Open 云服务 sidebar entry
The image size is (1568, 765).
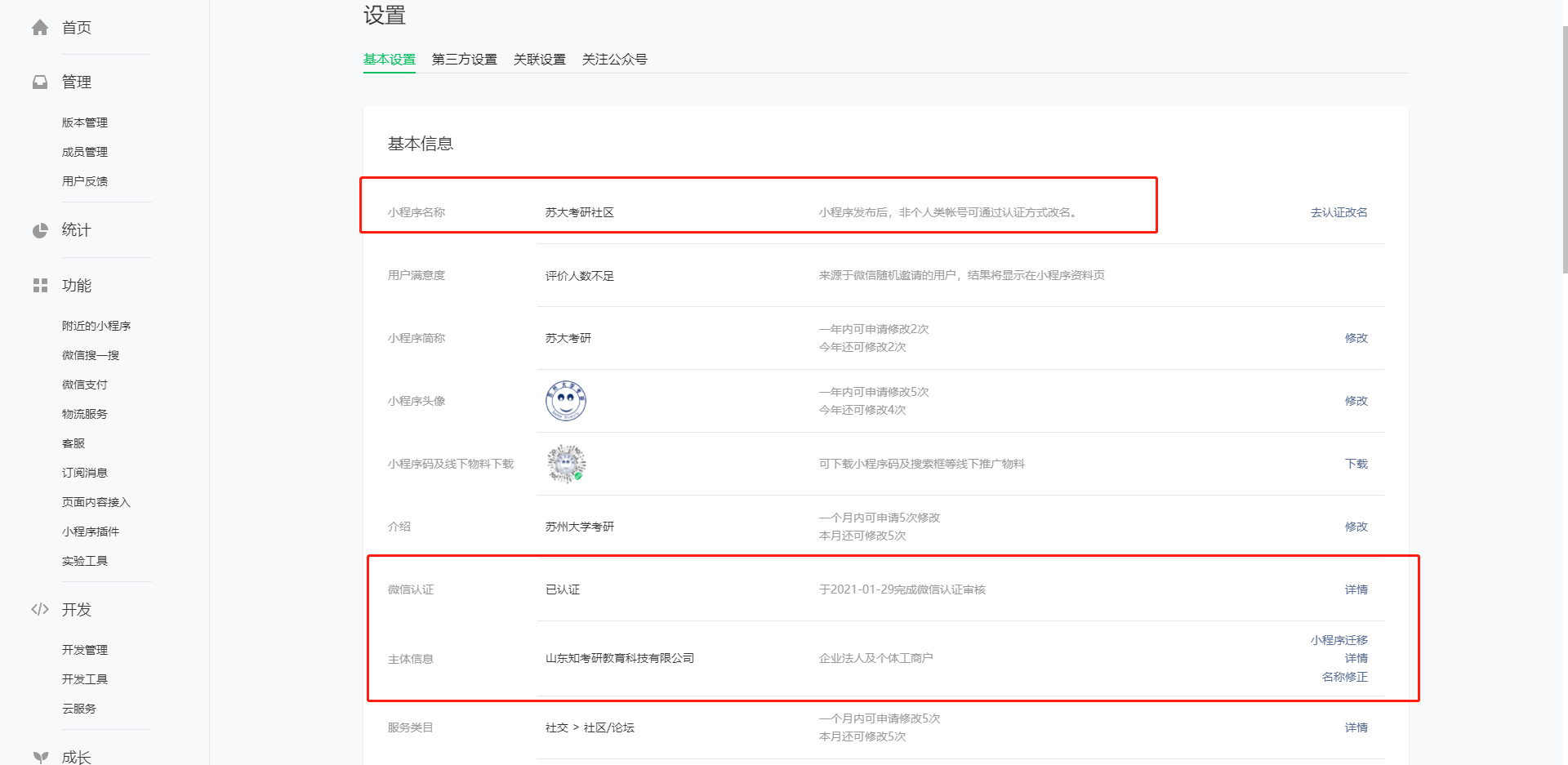[79, 709]
